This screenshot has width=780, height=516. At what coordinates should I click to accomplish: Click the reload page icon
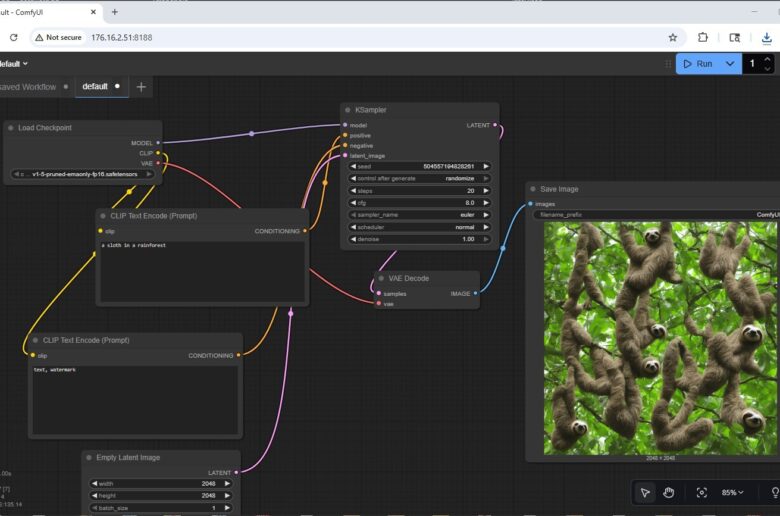pos(14,37)
